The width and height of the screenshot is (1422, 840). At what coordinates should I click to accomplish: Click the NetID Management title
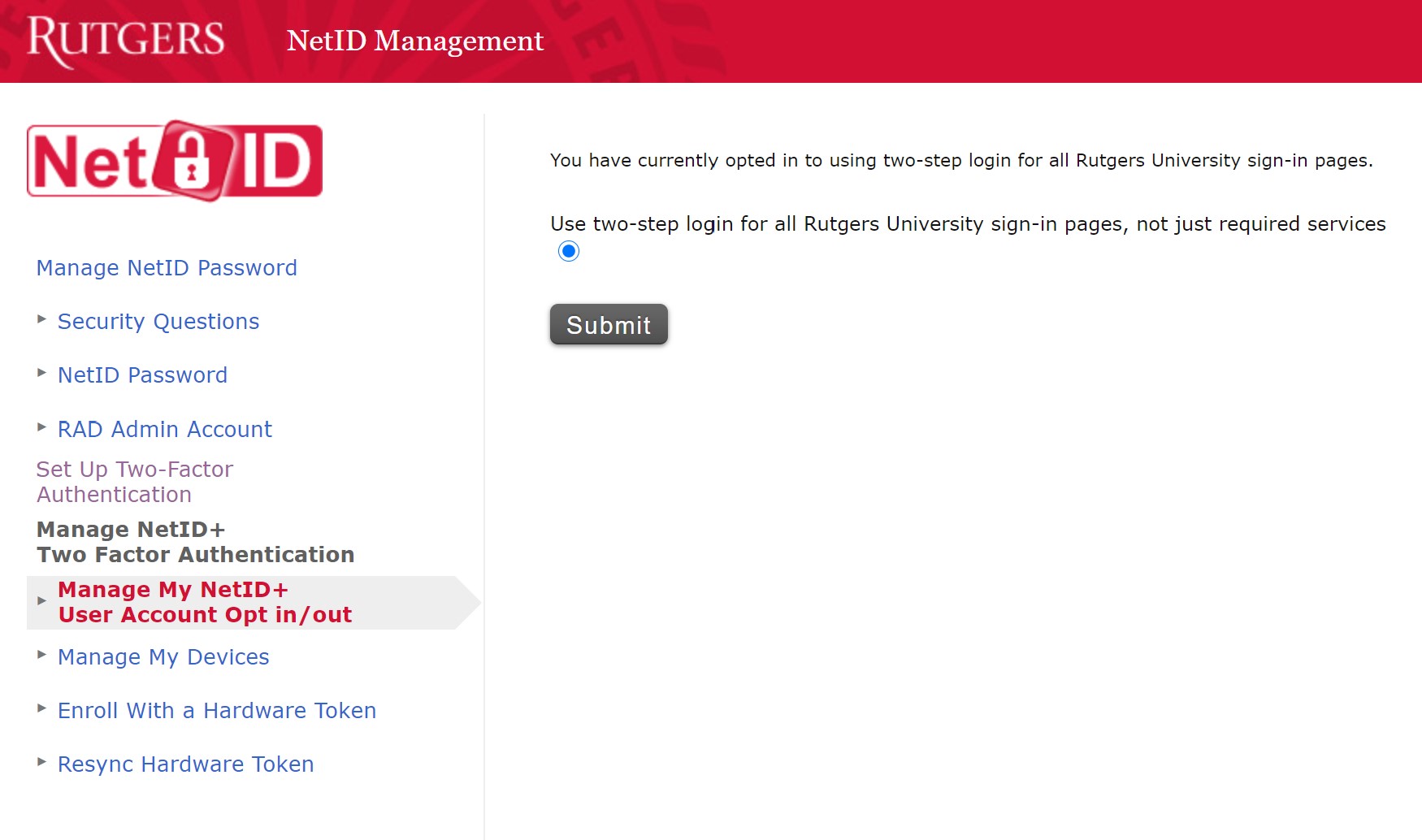(x=414, y=41)
